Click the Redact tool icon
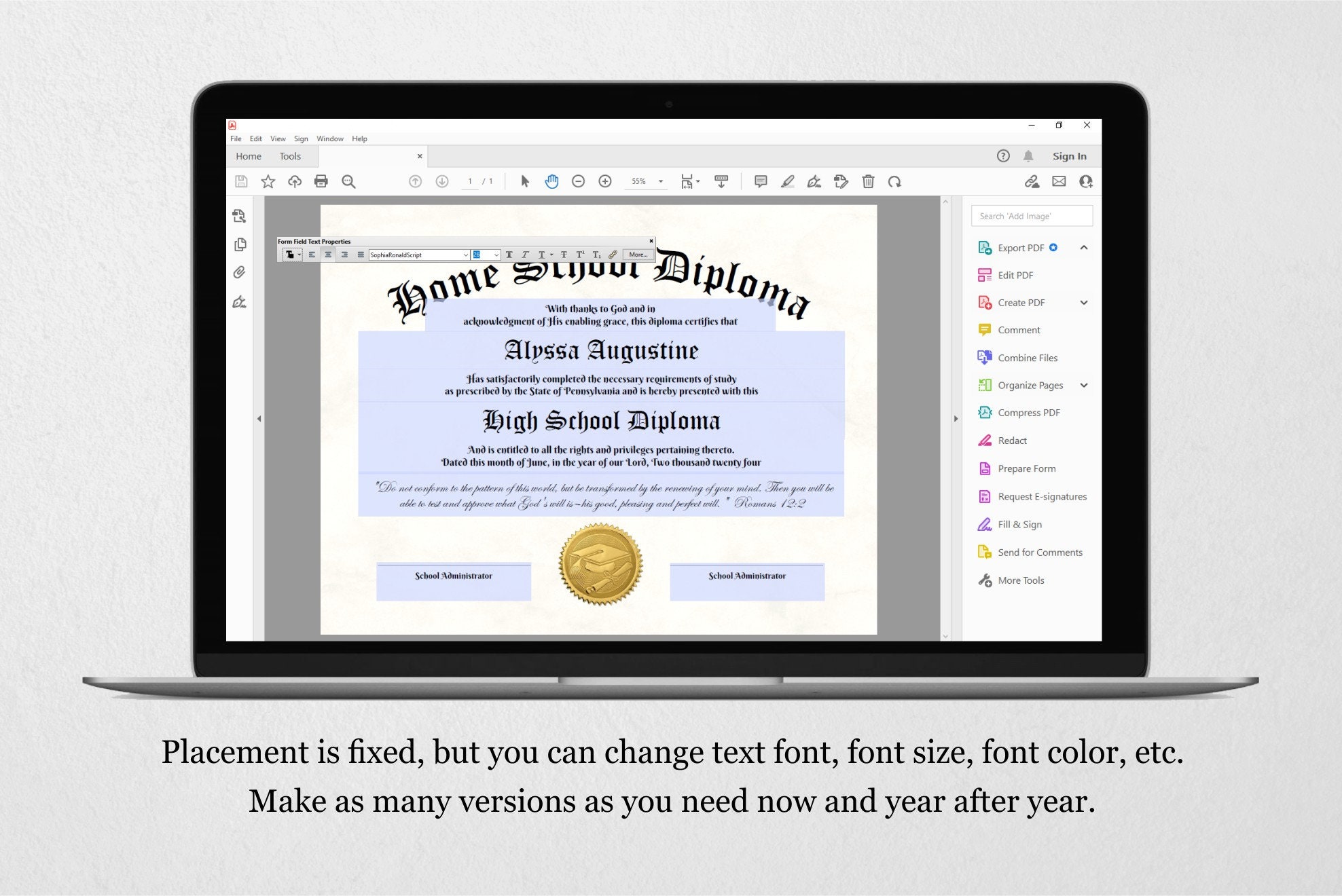 (984, 440)
